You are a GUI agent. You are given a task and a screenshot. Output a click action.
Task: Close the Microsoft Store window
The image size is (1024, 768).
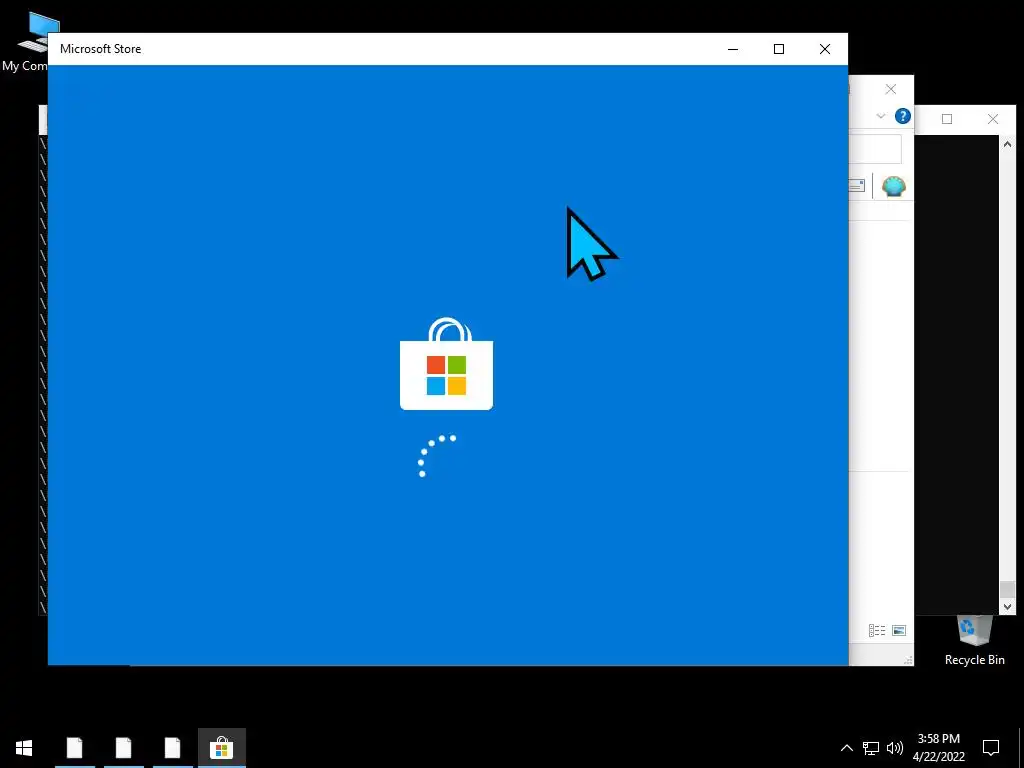coord(825,49)
